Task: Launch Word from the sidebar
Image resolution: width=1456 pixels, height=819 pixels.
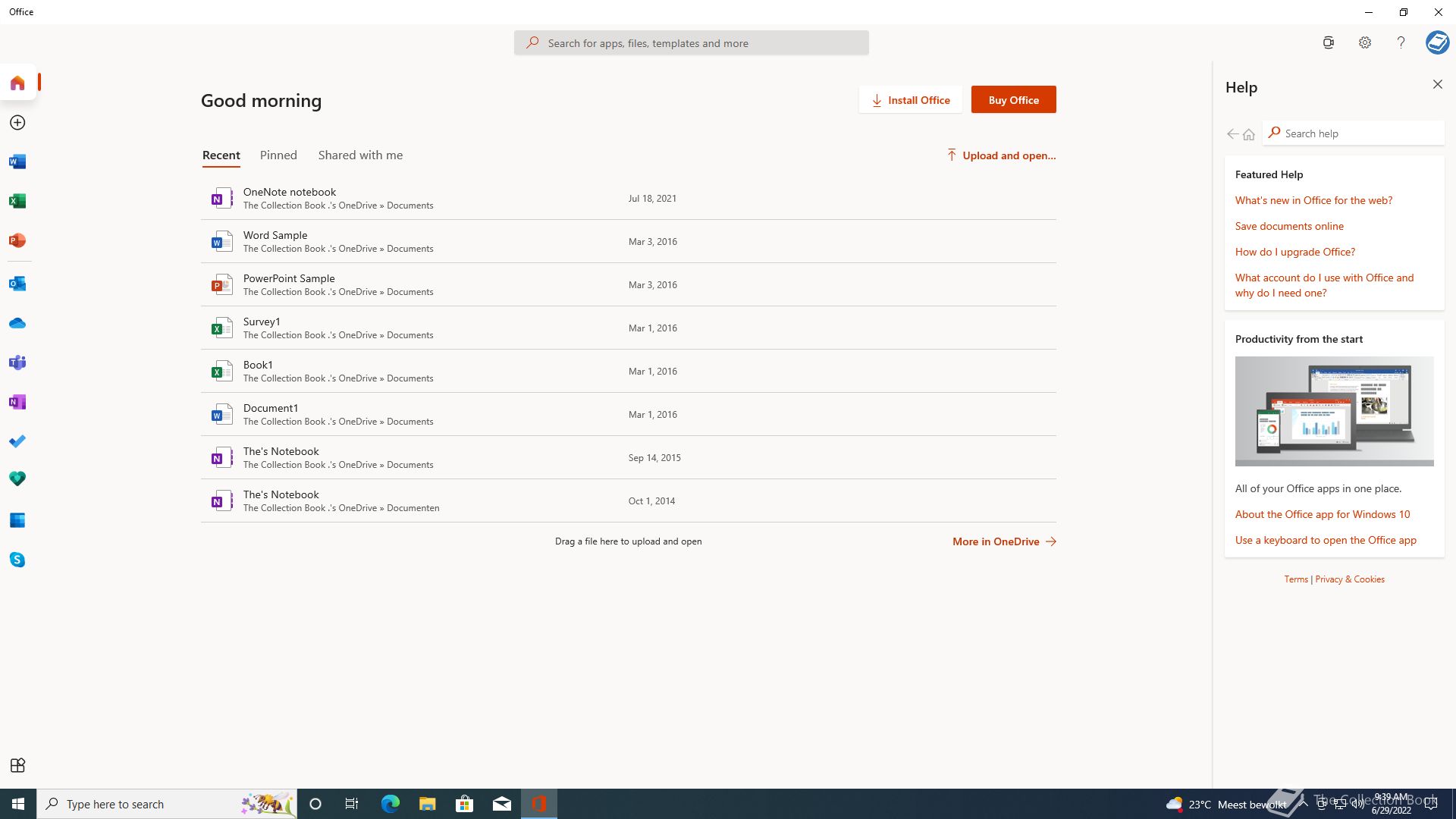Action: pos(17,162)
